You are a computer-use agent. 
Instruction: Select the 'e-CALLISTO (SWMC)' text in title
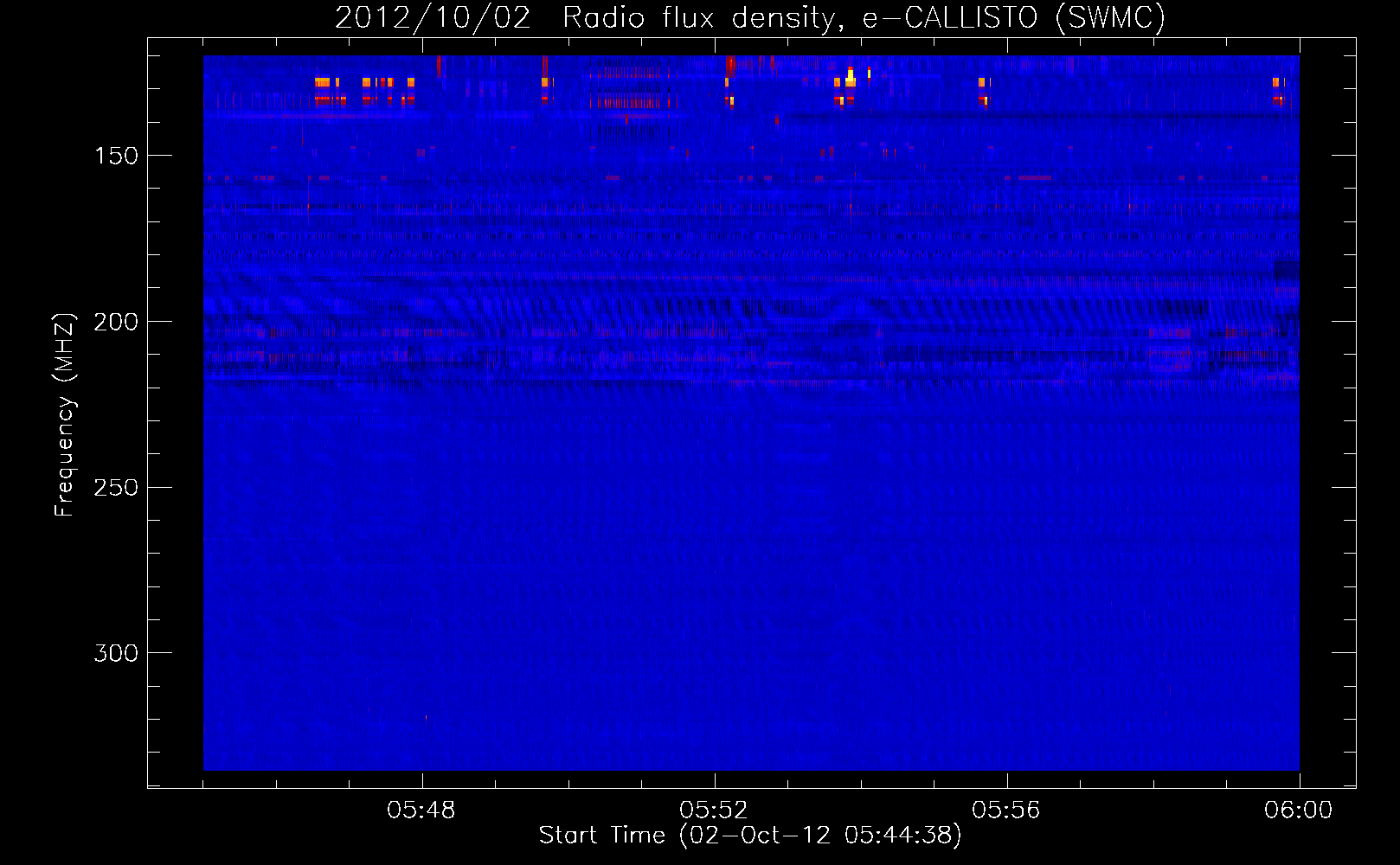[x=1014, y=17]
